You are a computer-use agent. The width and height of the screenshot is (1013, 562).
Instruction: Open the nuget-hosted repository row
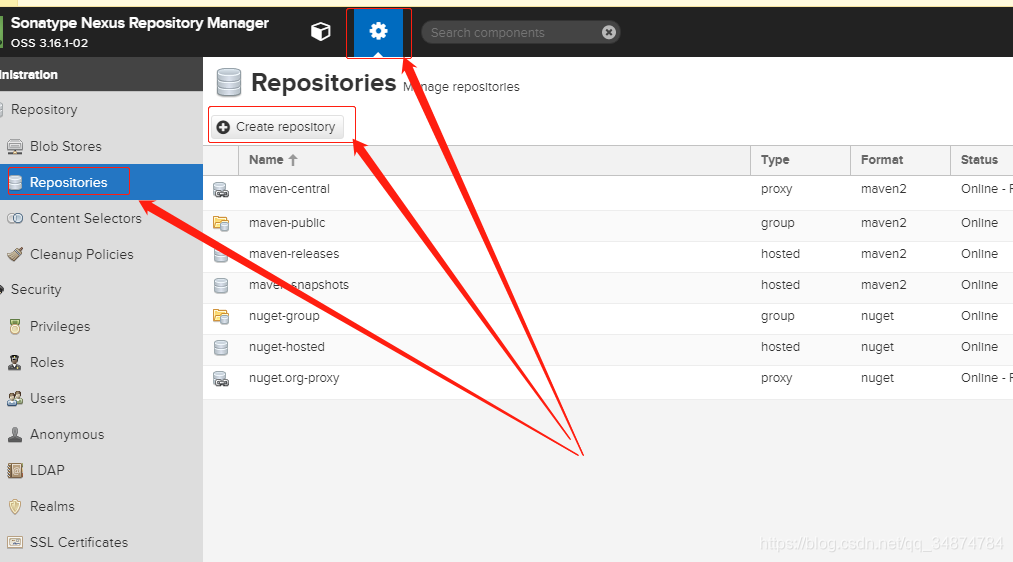point(608,349)
